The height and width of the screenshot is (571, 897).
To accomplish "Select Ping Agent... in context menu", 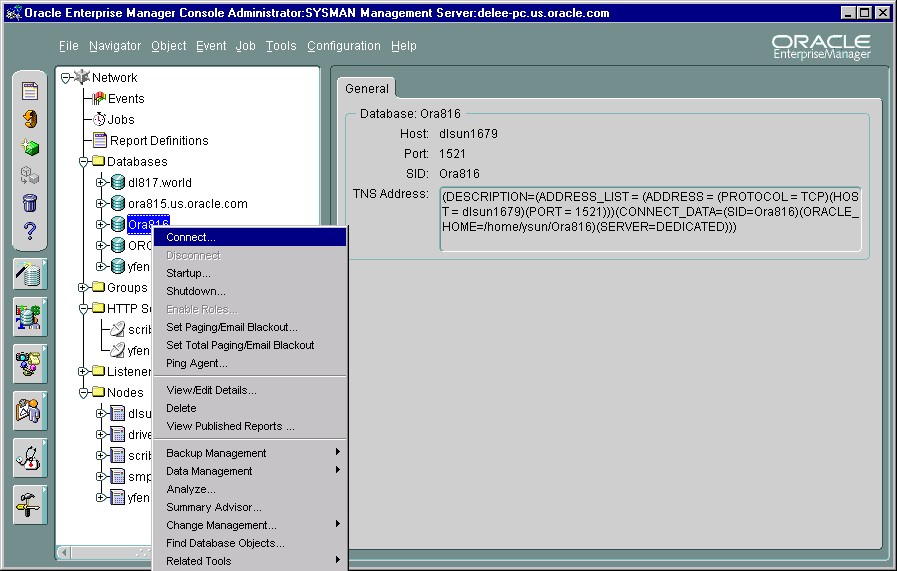I will [x=197, y=363].
